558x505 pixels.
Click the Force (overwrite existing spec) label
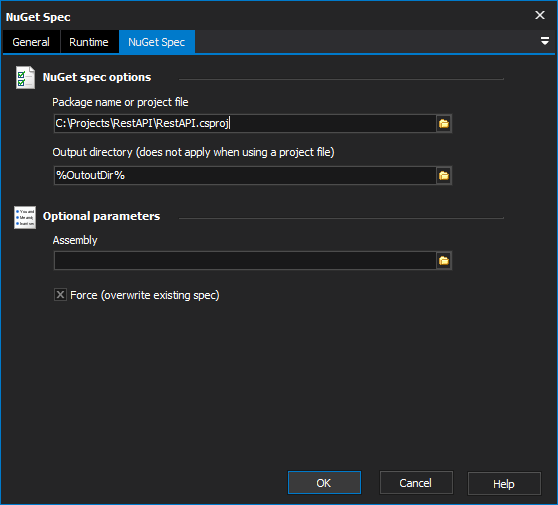point(144,295)
